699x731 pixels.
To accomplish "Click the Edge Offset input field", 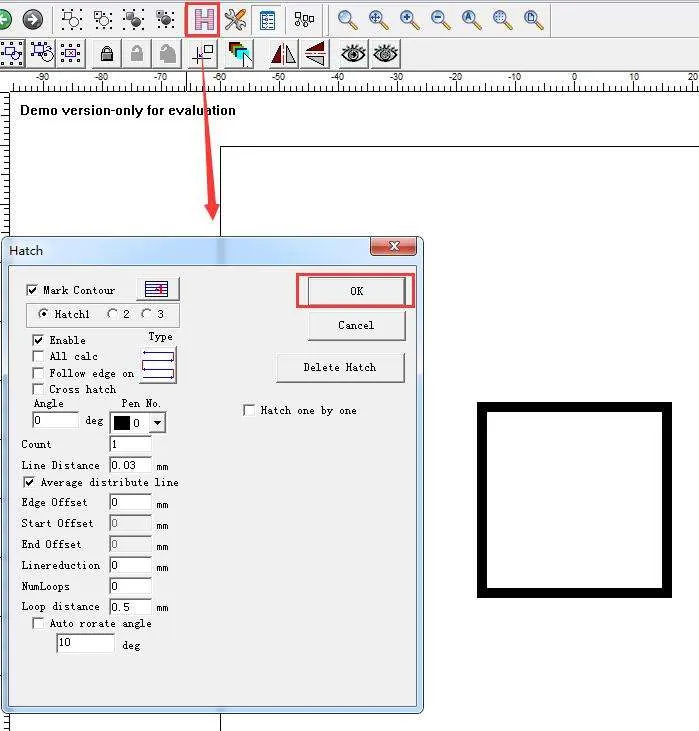I will point(131,503).
